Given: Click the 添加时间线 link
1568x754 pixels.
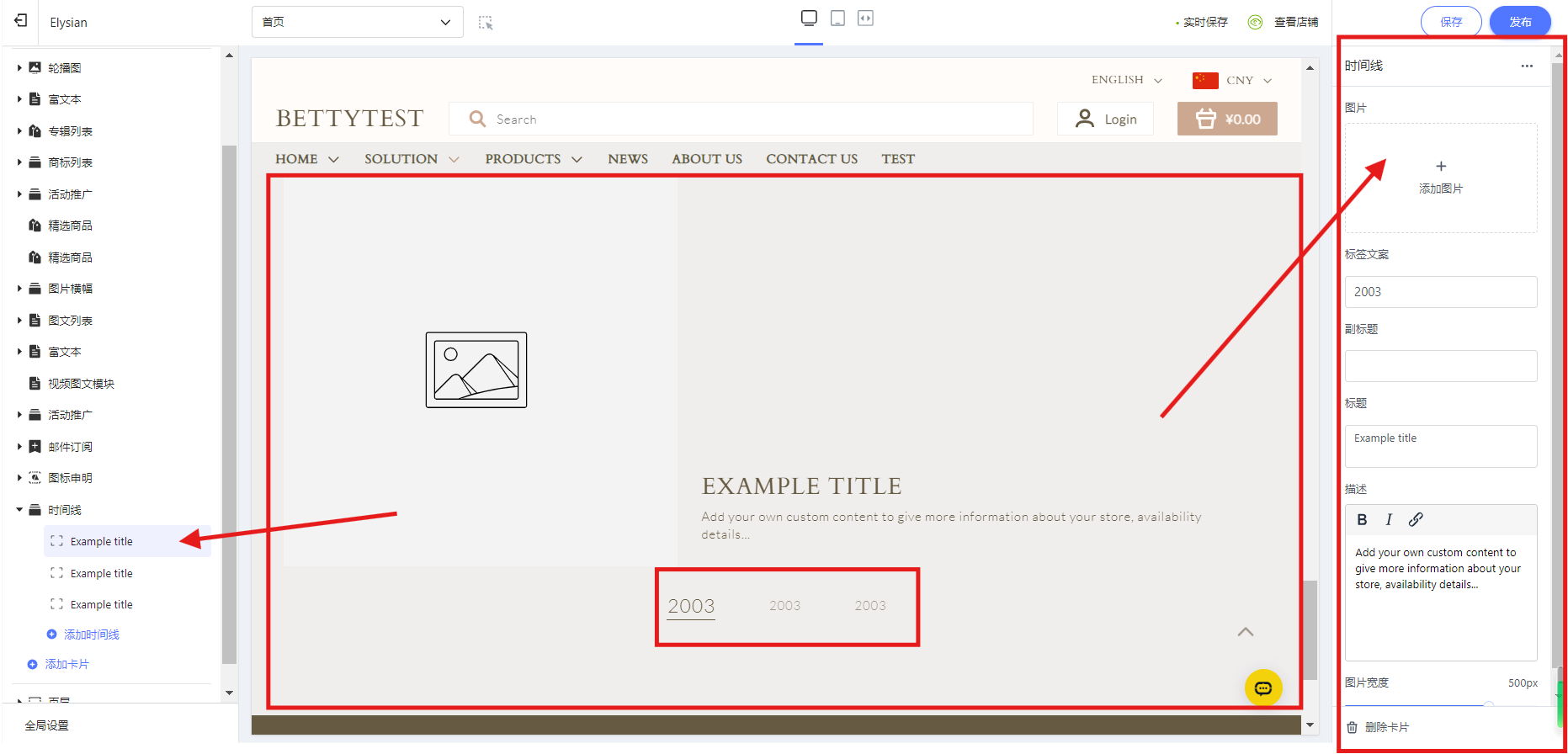Looking at the screenshot, I should 91,635.
